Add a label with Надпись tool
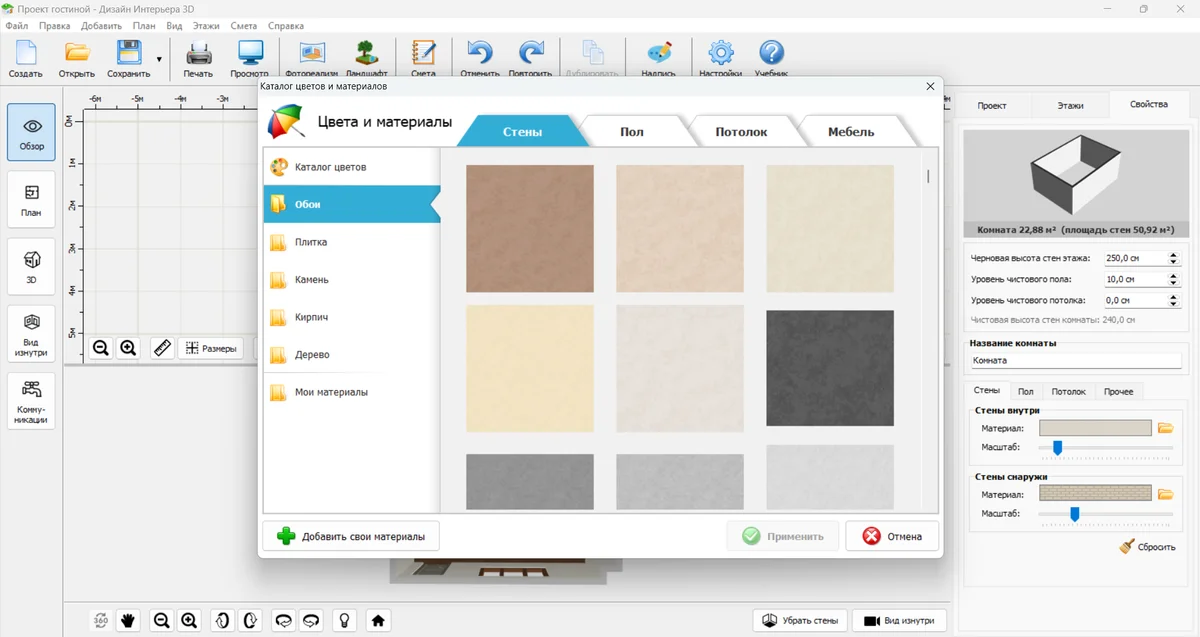This screenshot has width=1200, height=637. pos(658,59)
